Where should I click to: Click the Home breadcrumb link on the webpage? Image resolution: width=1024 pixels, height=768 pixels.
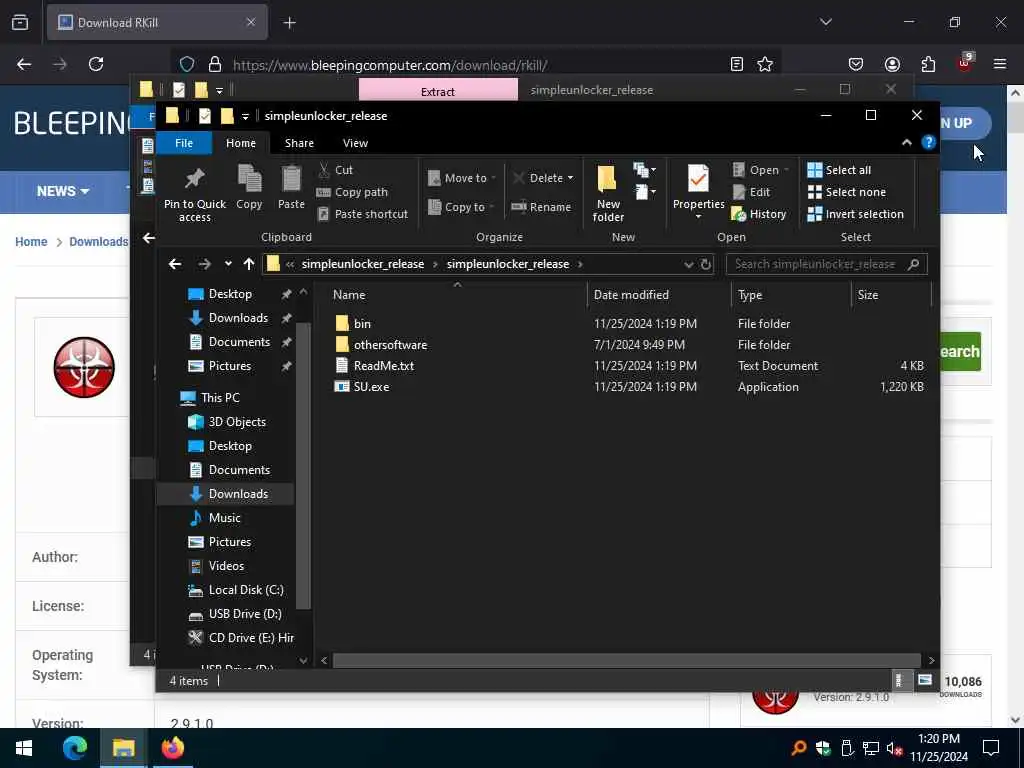click(x=31, y=242)
